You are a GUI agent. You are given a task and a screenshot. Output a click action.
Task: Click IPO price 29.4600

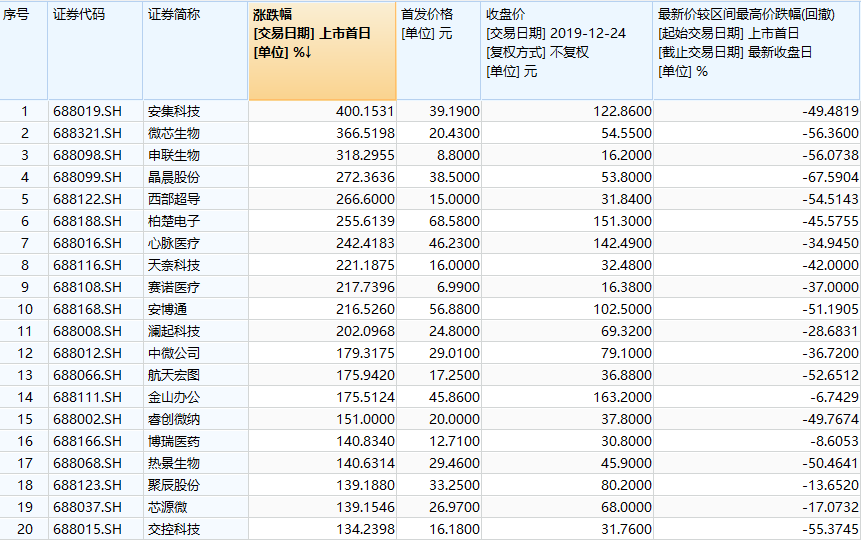coord(455,463)
